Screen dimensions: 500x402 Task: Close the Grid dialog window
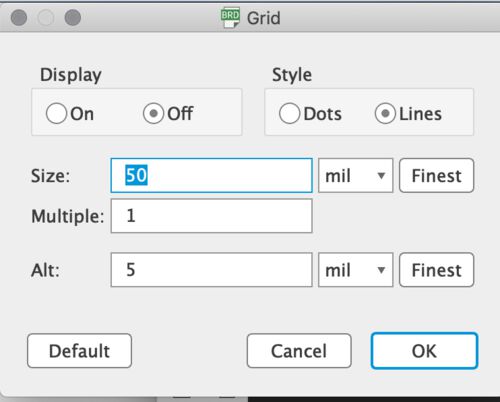click(x=19, y=17)
